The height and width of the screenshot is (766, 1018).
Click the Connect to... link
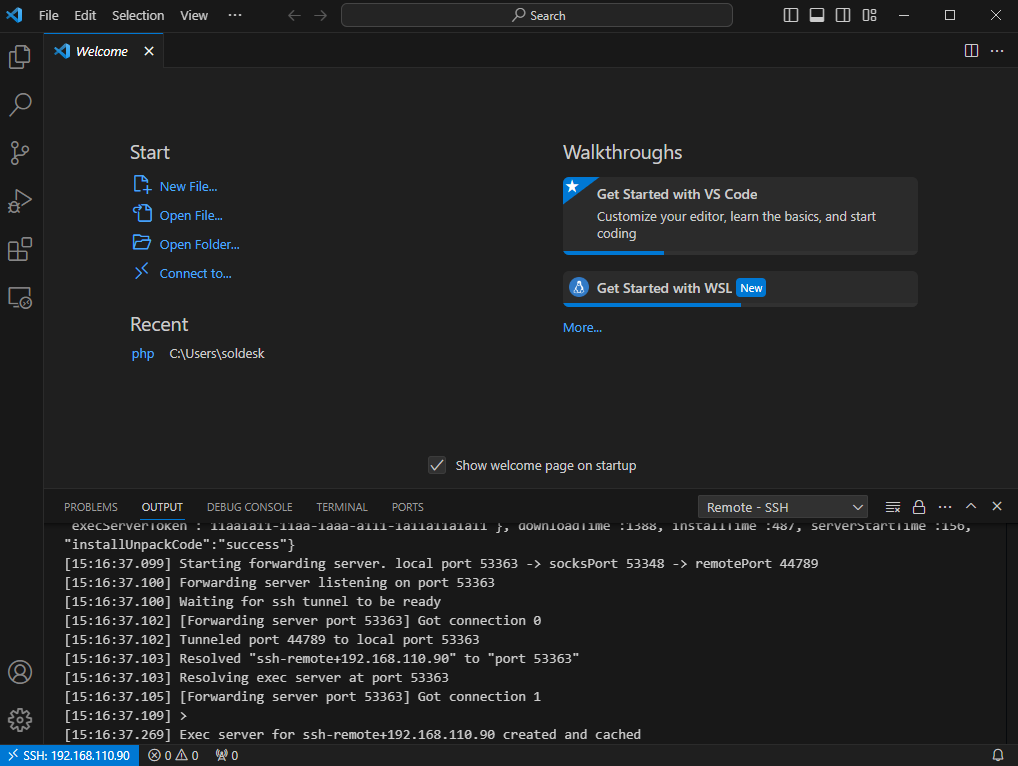(195, 274)
